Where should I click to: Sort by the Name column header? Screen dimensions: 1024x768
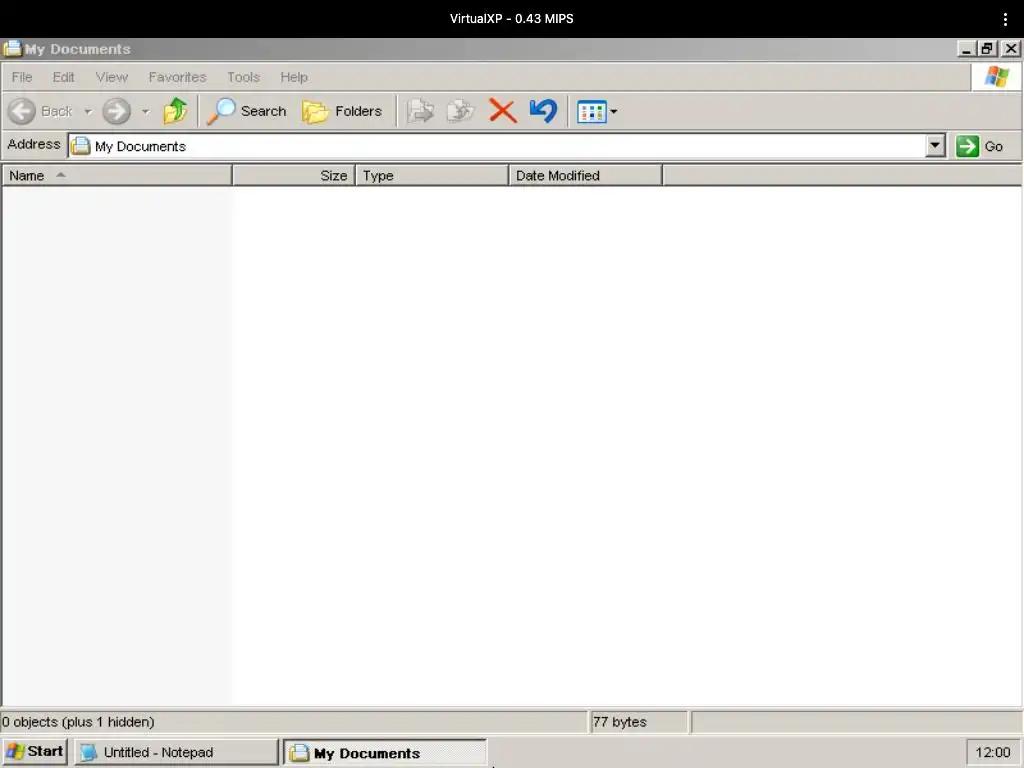[x=117, y=176]
